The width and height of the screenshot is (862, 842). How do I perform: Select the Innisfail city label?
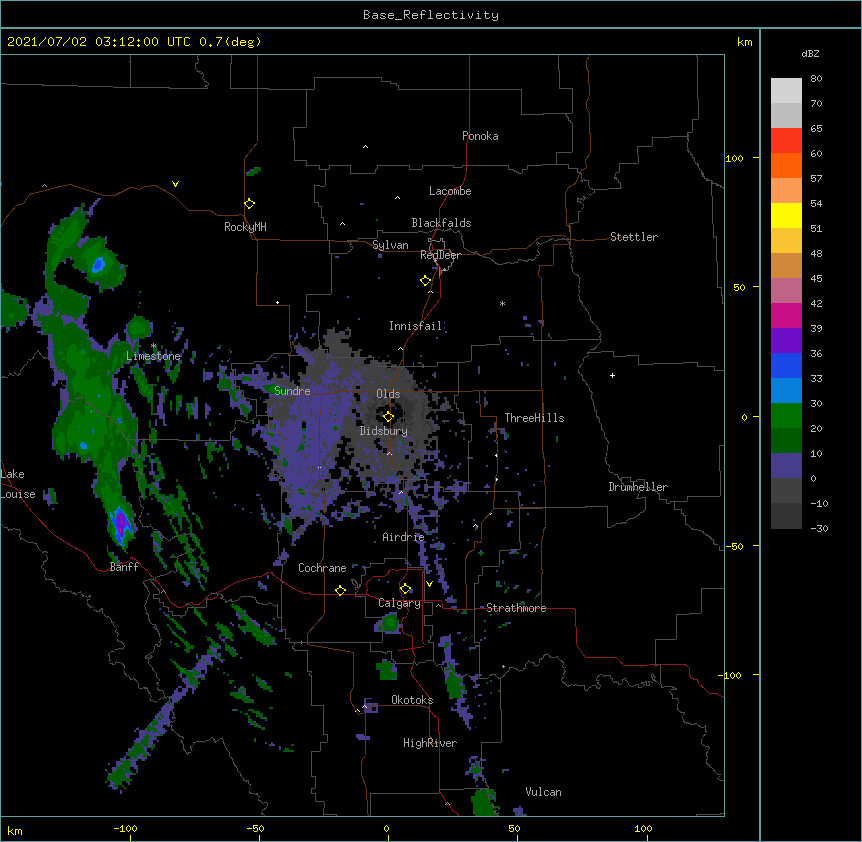[x=415, y=326]
